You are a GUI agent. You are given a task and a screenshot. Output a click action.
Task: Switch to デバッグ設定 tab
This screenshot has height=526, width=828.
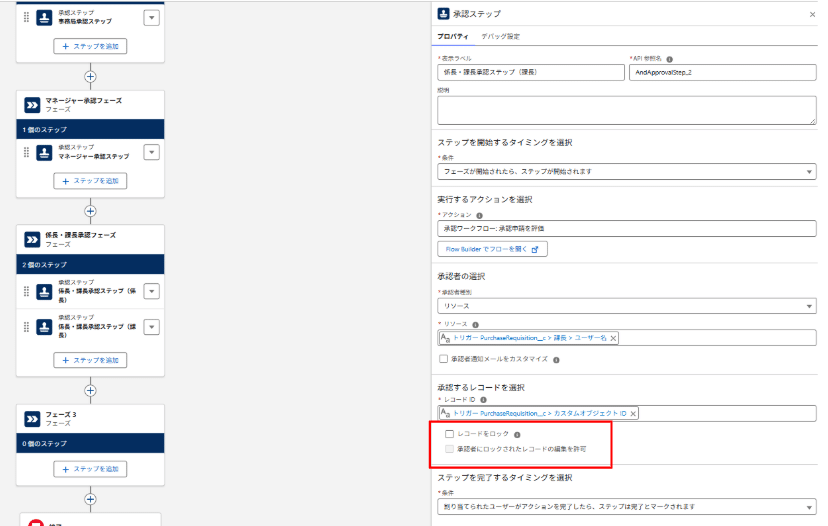coord(501,36)
